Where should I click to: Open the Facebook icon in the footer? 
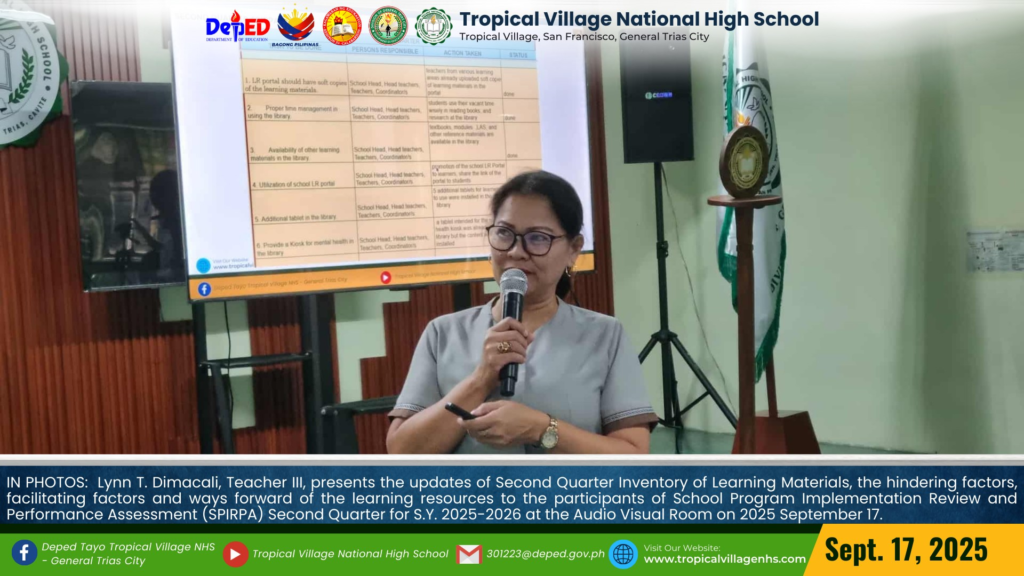coord(24,553)
